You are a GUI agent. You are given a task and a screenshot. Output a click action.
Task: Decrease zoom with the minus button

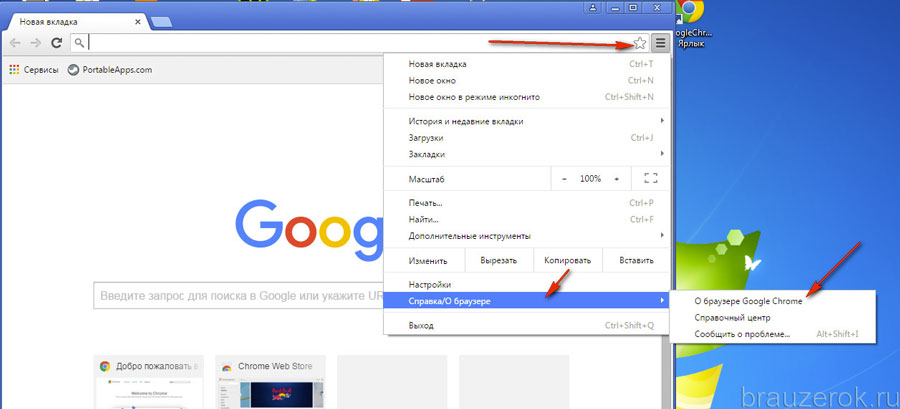click(564, 179)
